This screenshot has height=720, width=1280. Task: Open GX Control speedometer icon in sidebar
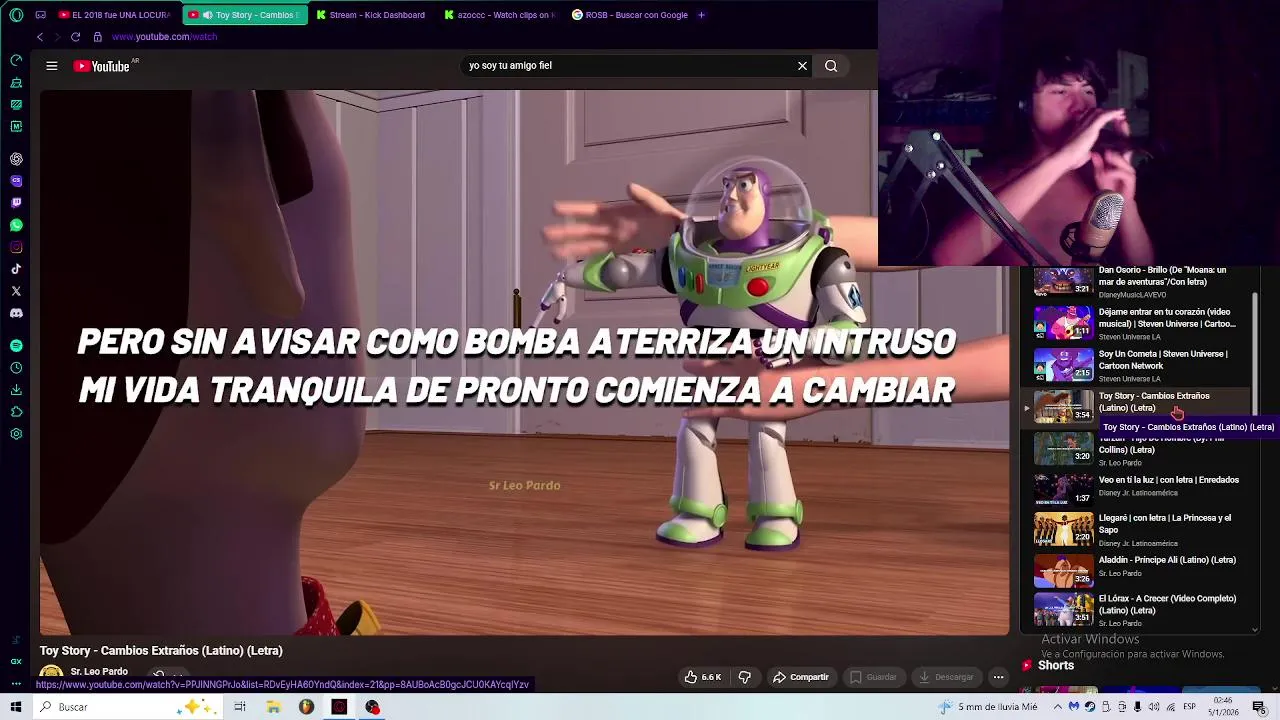pyautogui.click(x=16, y=60)
